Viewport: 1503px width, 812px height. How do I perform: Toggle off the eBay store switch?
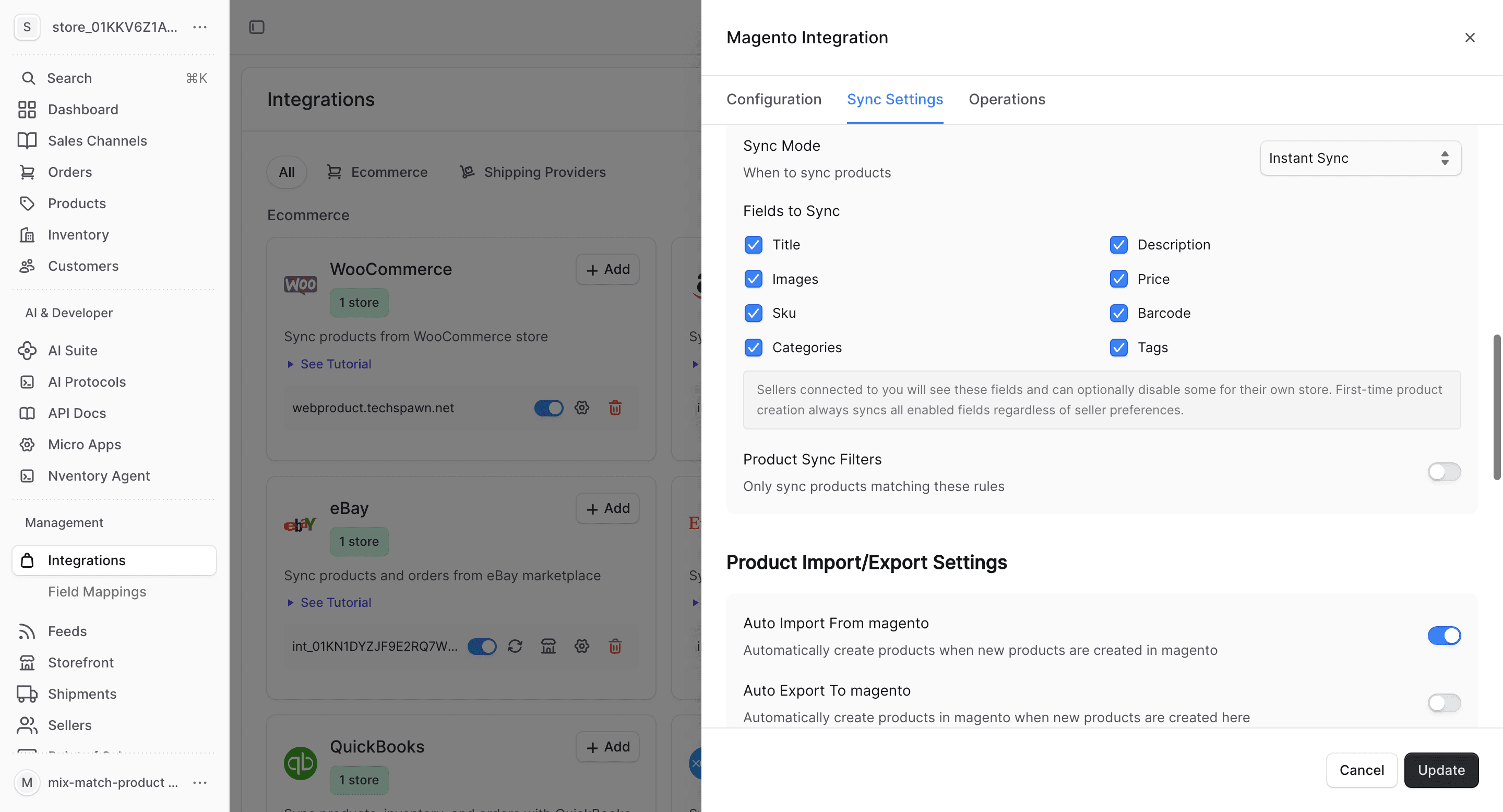coord(482,647)
